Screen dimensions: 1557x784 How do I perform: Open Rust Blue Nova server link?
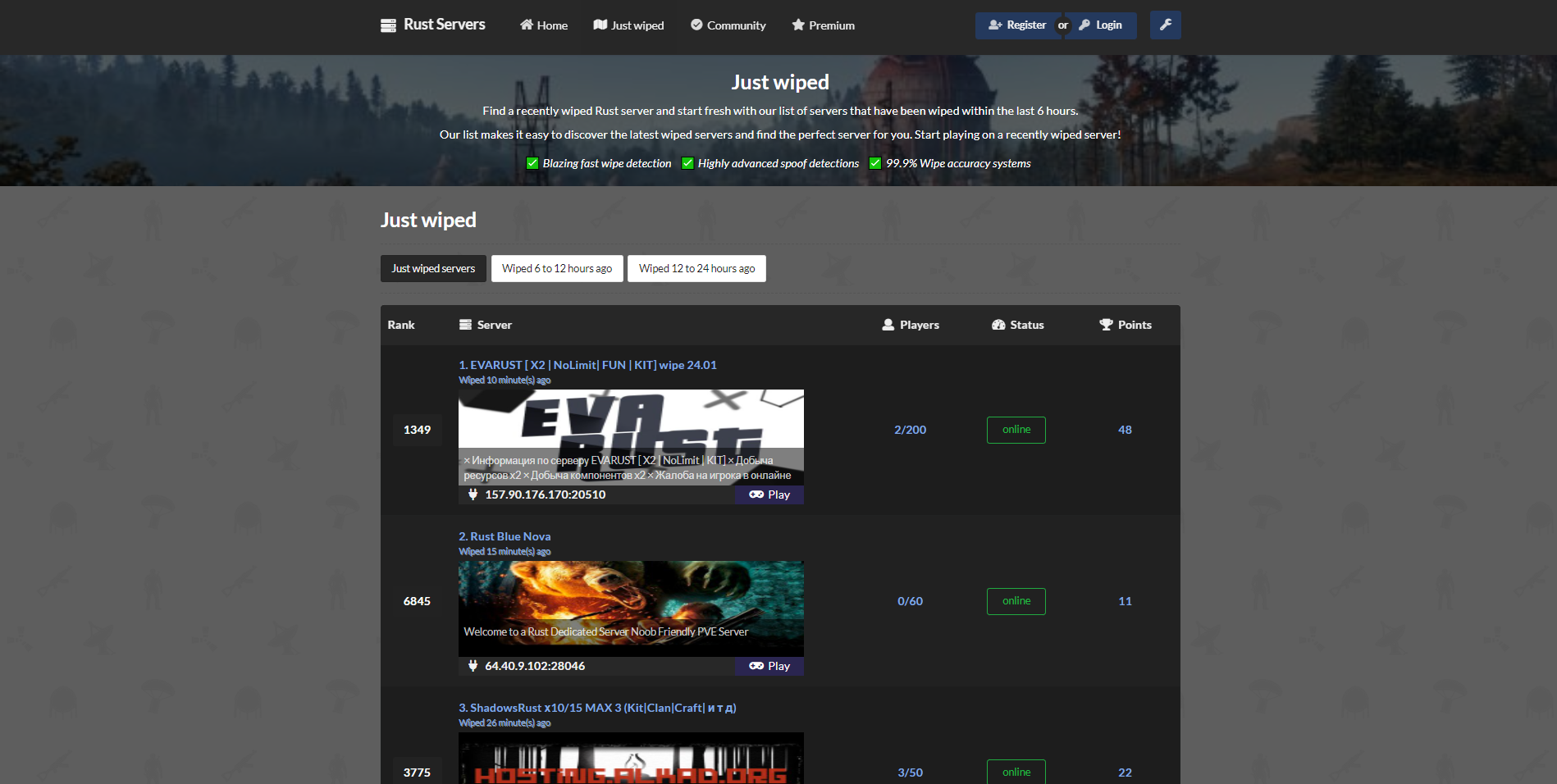pos(505,536)
